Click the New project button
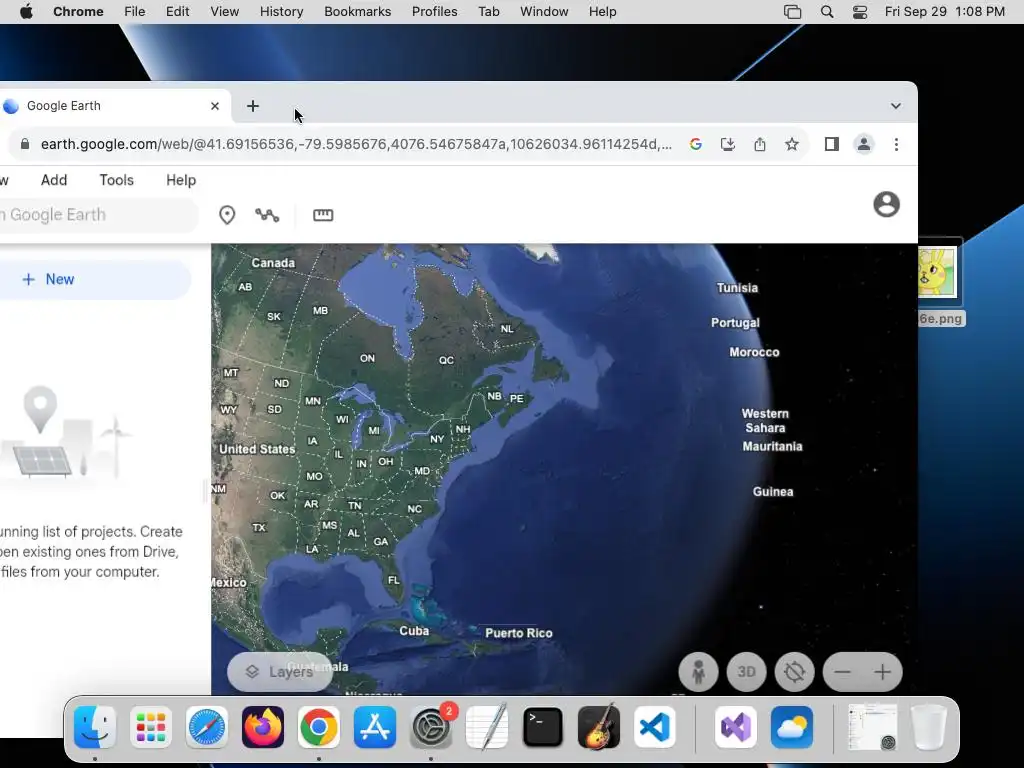 pos(95,280)
